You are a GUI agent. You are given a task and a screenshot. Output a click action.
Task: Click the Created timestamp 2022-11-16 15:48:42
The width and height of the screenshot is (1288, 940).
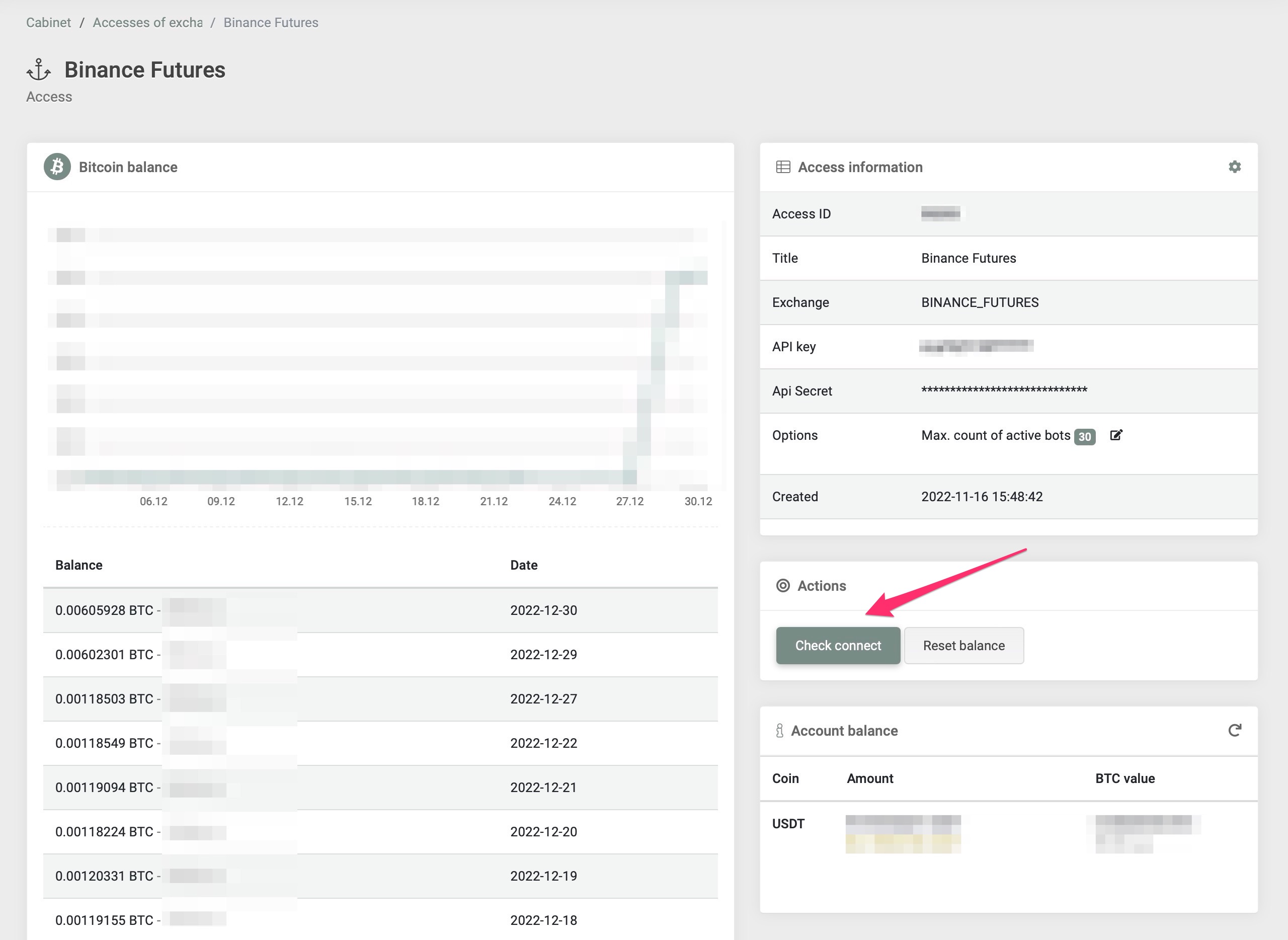(x=982, y=497)
